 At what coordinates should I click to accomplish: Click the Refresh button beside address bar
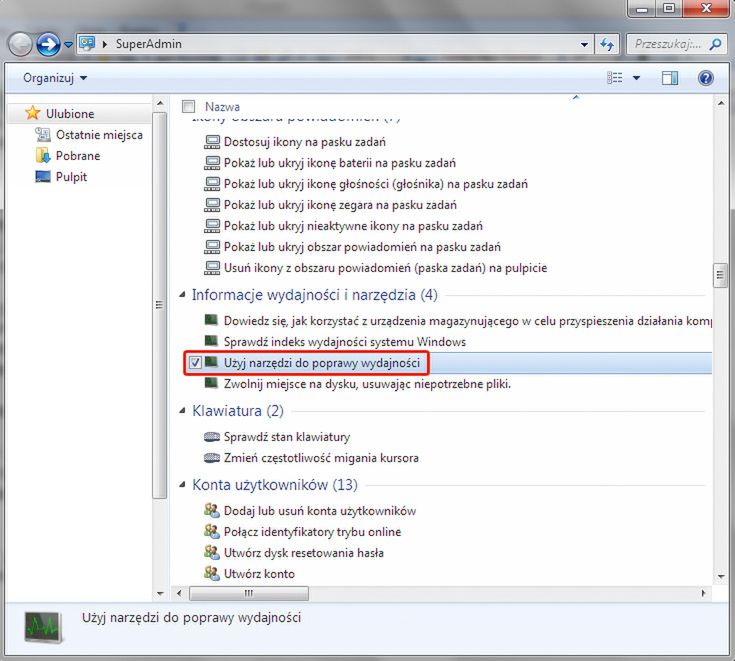(607, 45)
